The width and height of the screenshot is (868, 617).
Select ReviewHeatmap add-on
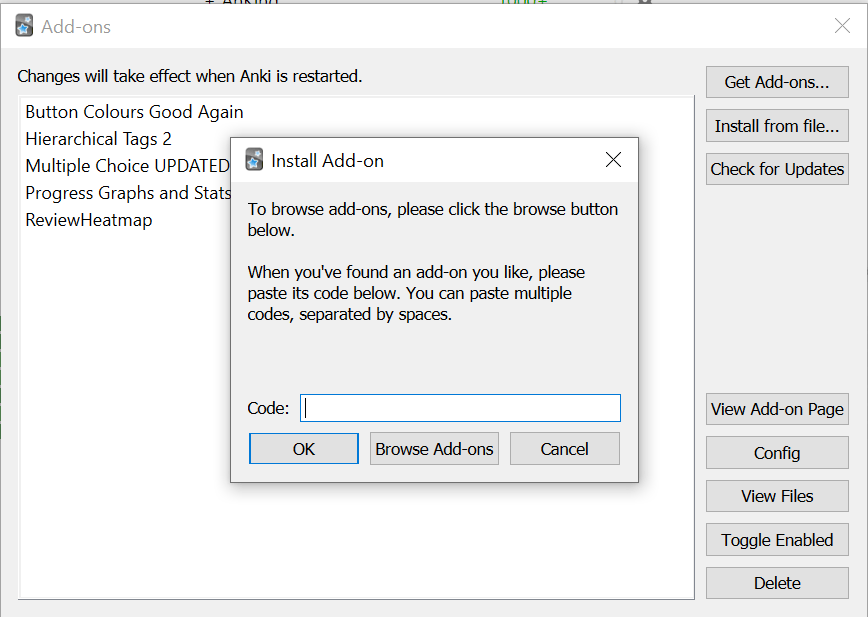point(89,220)
